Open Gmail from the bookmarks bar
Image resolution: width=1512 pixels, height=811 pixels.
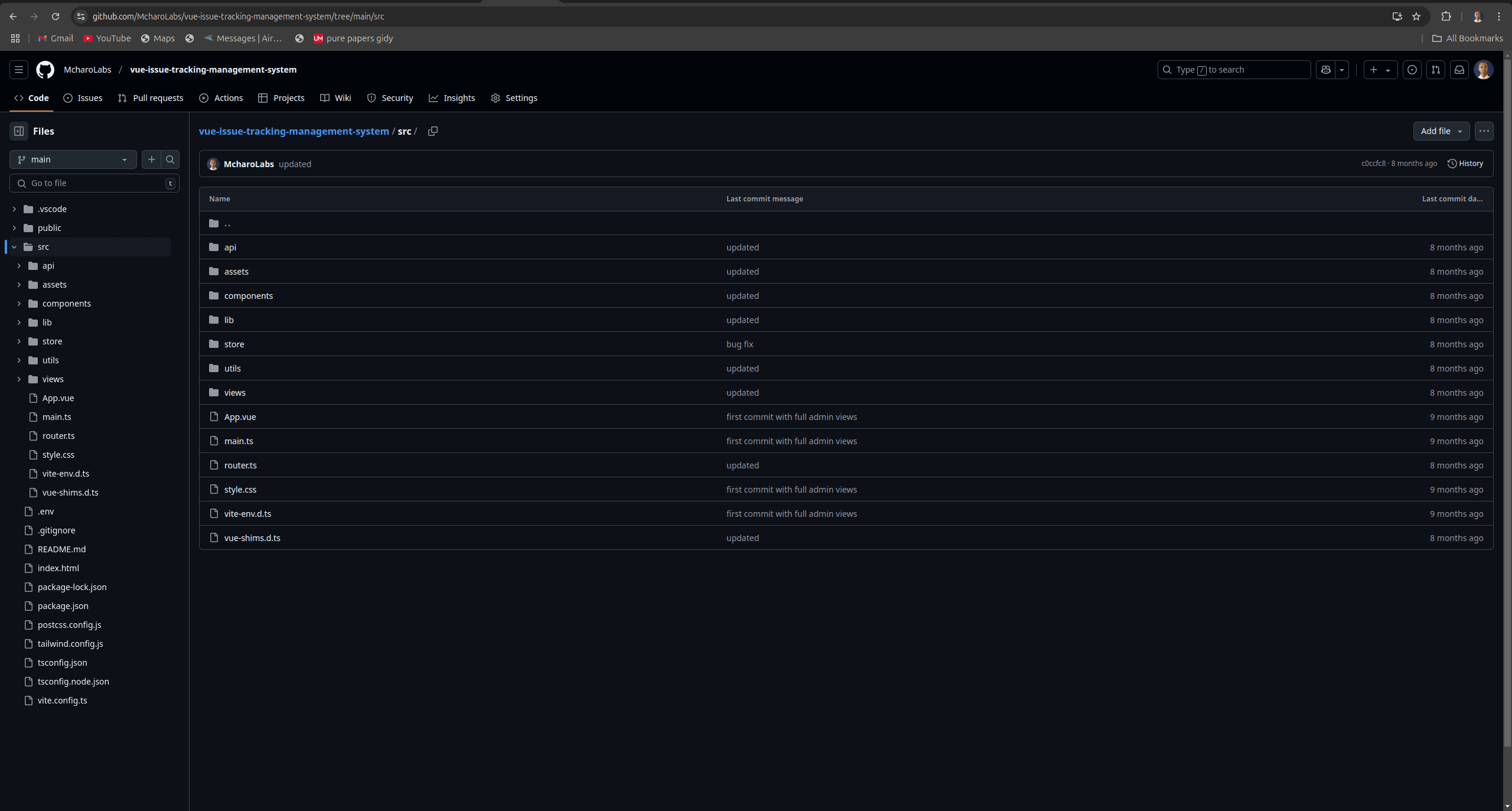[x=55, y=38]
